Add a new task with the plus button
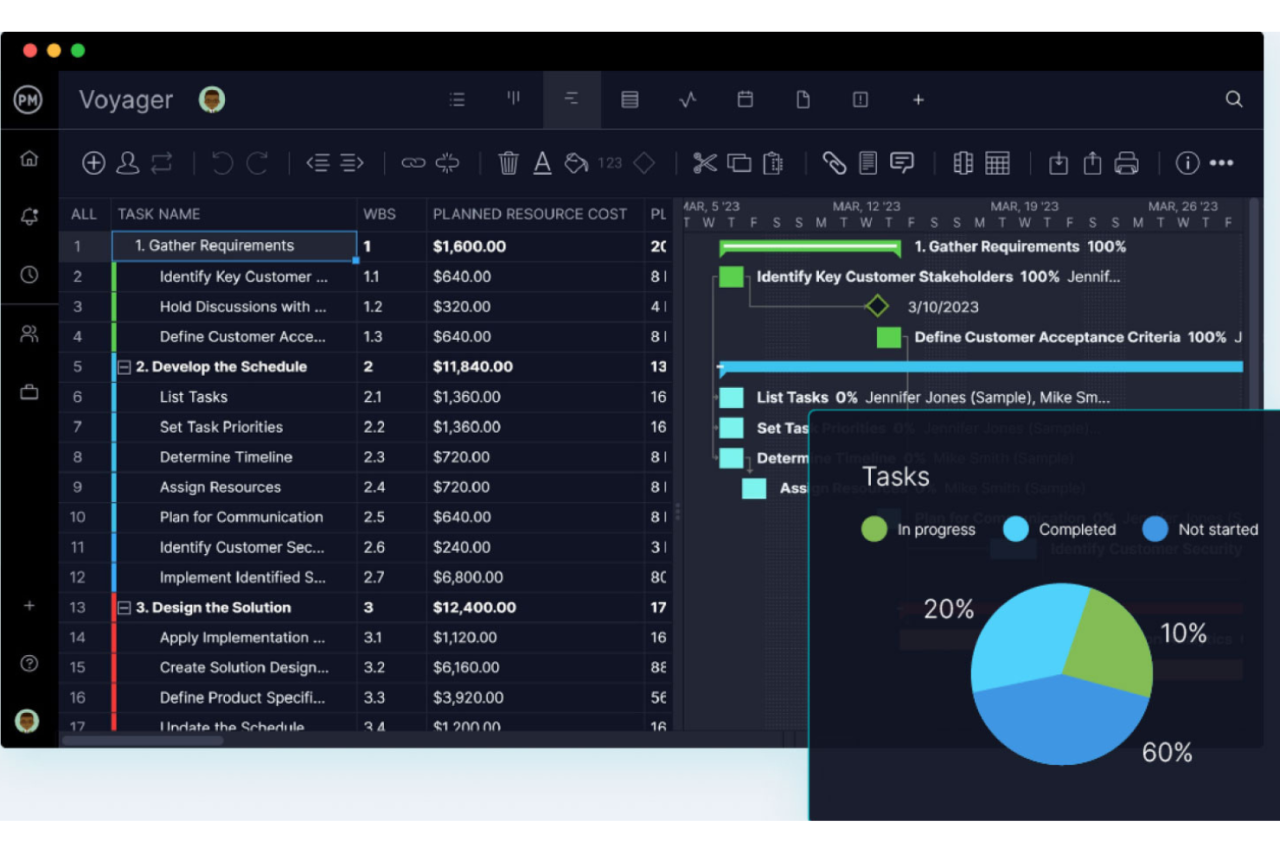 (93, 162)
